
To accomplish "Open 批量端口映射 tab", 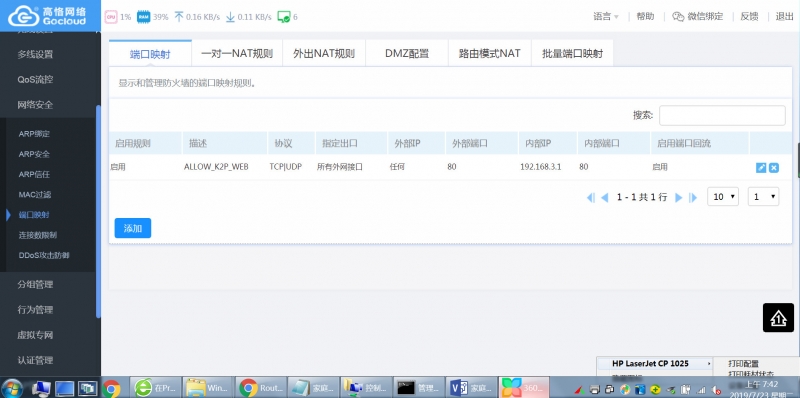I will click(x=572, y=54).
